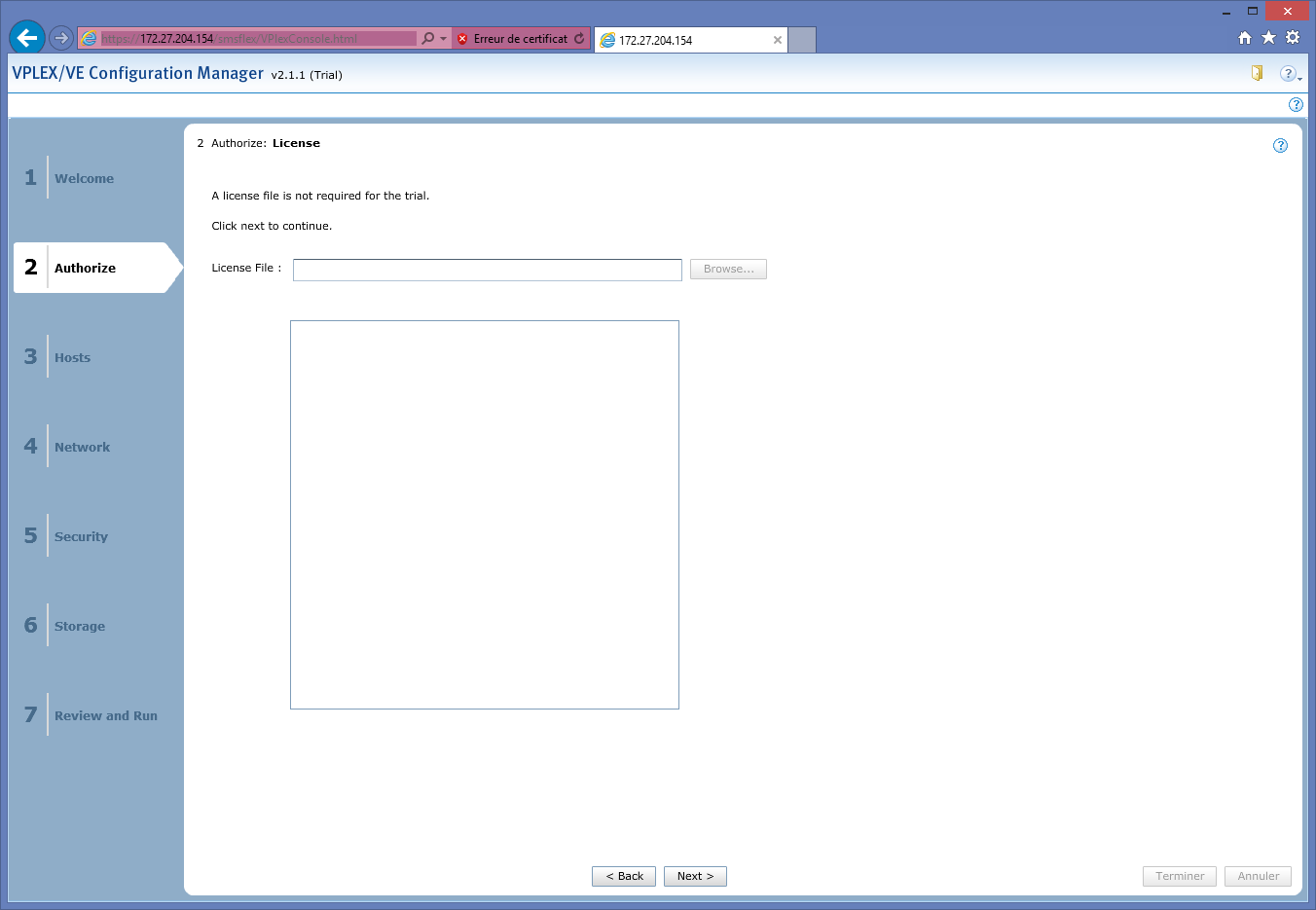
Task: Click the logout door icon
Action: [x=1257, y=73]
